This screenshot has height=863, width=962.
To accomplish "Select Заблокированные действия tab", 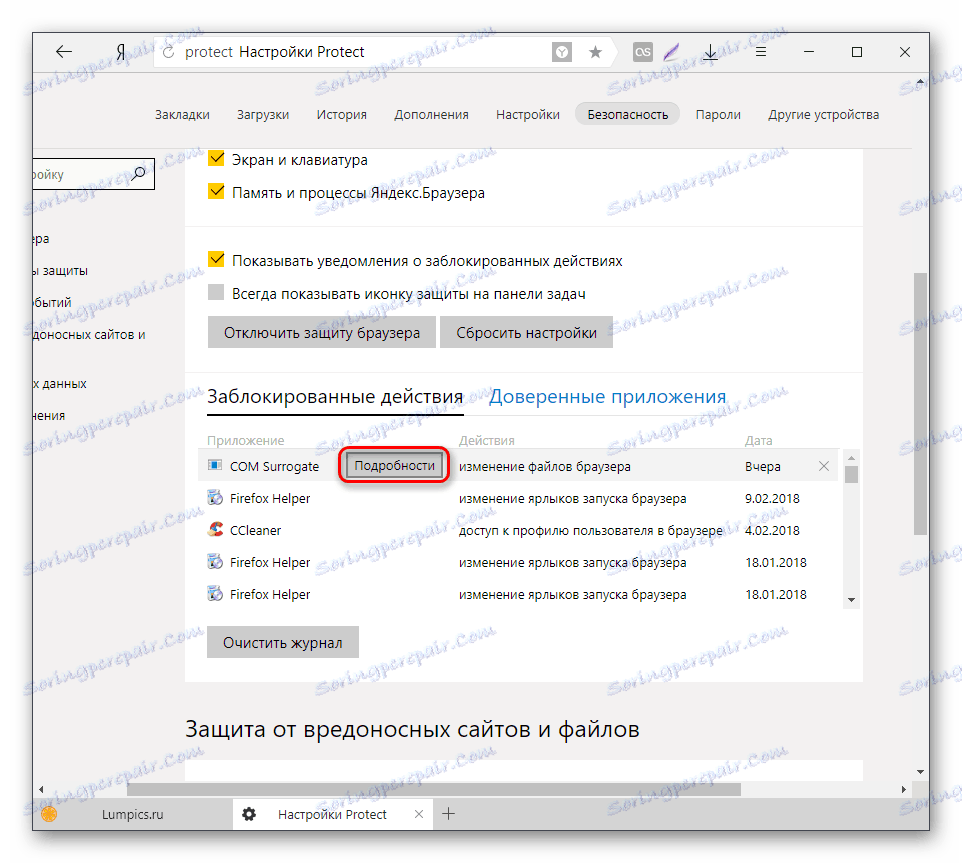I will tap(335, 397).
